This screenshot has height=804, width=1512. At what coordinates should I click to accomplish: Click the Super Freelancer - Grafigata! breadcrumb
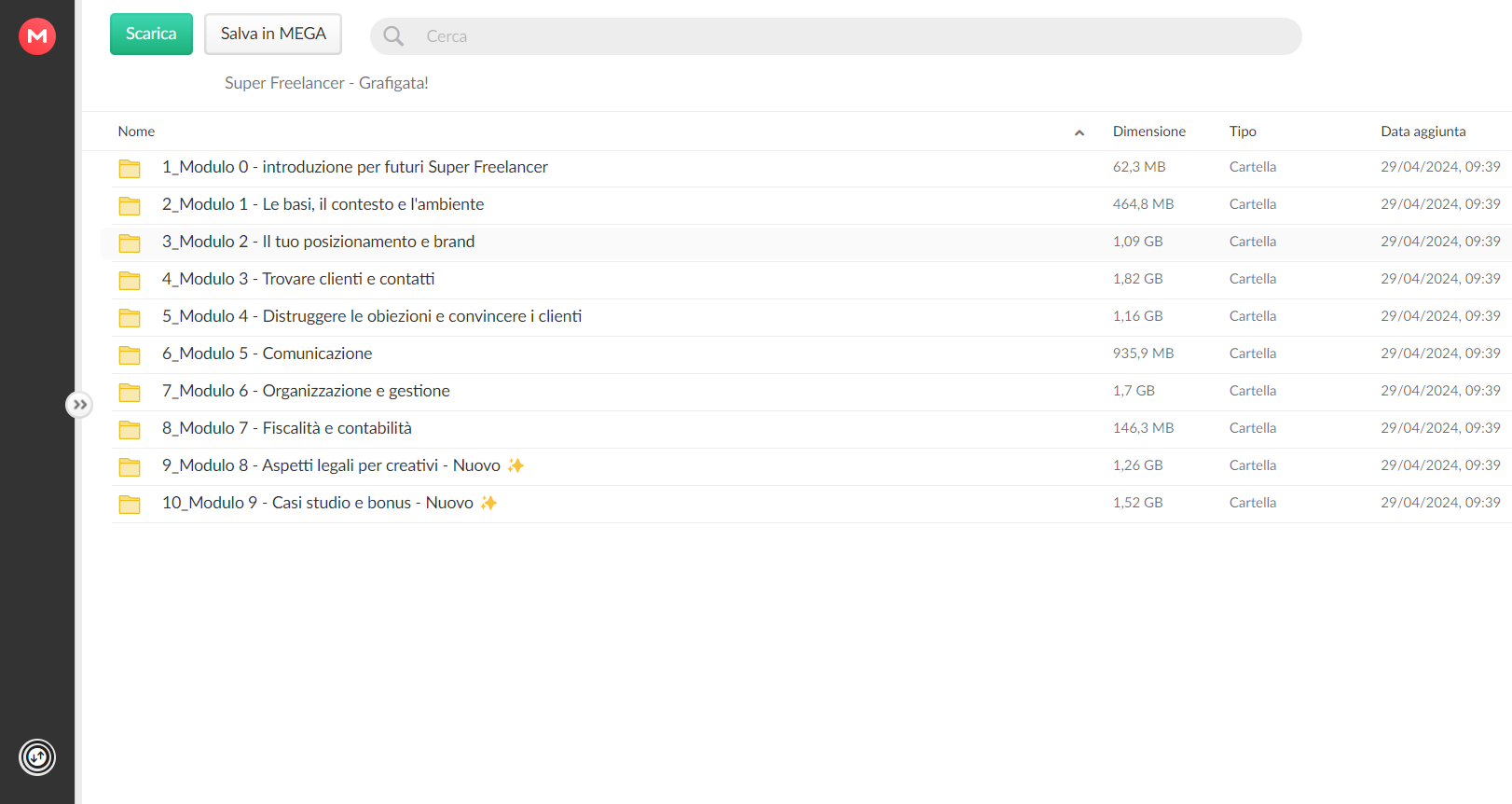click(x=326, y=83)
